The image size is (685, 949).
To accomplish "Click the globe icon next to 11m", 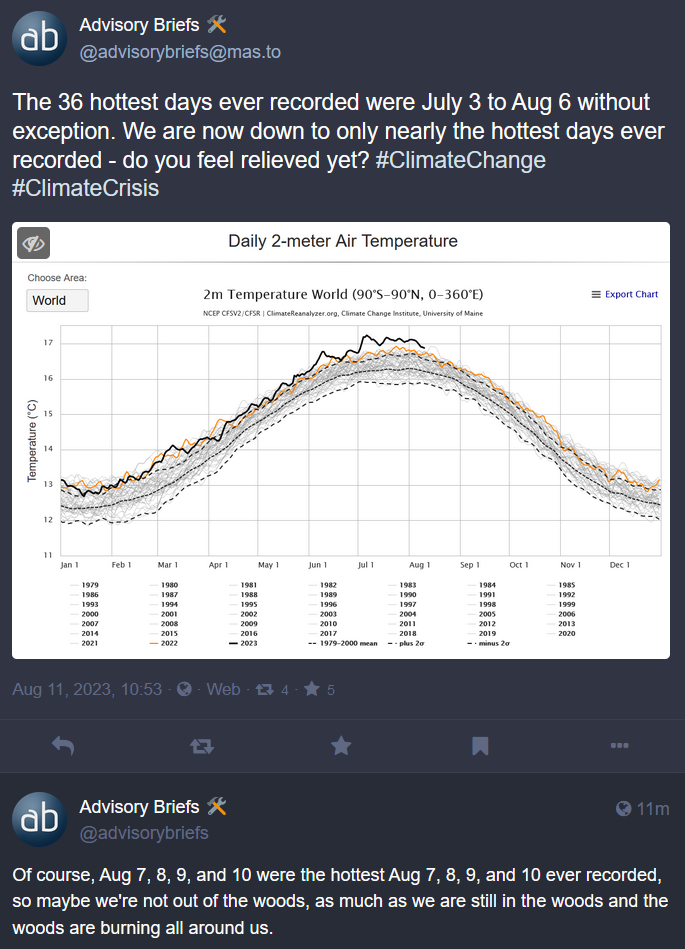I will point(624,809).
